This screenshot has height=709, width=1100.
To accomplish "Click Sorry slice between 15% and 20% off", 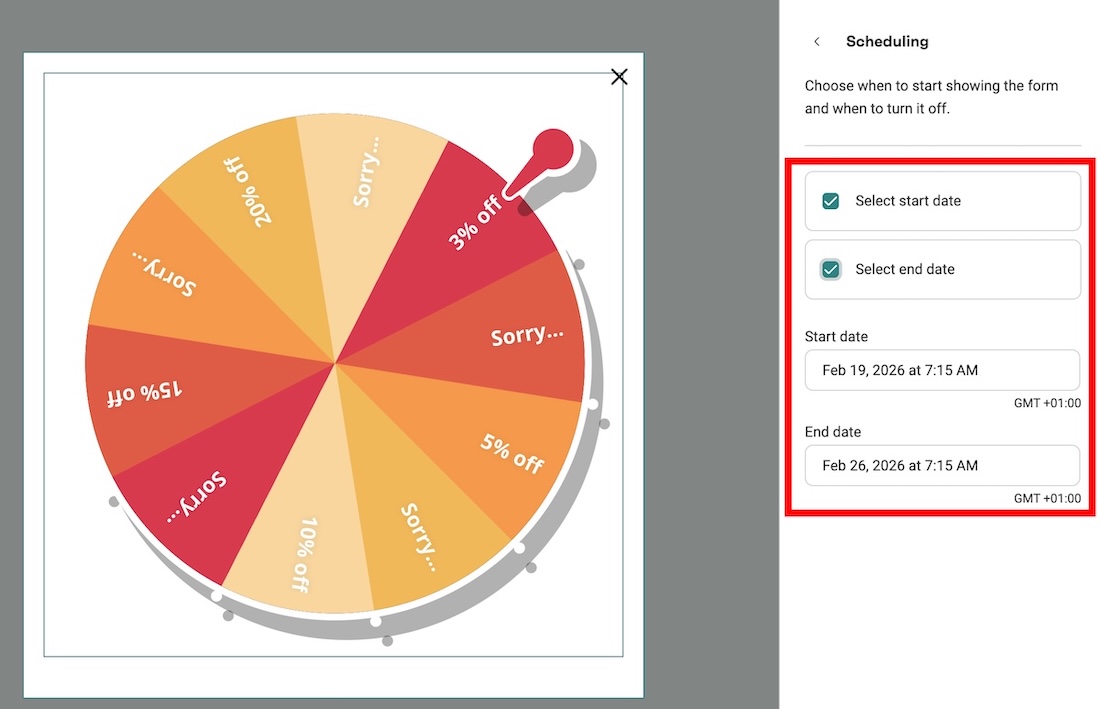I will 165,275.
